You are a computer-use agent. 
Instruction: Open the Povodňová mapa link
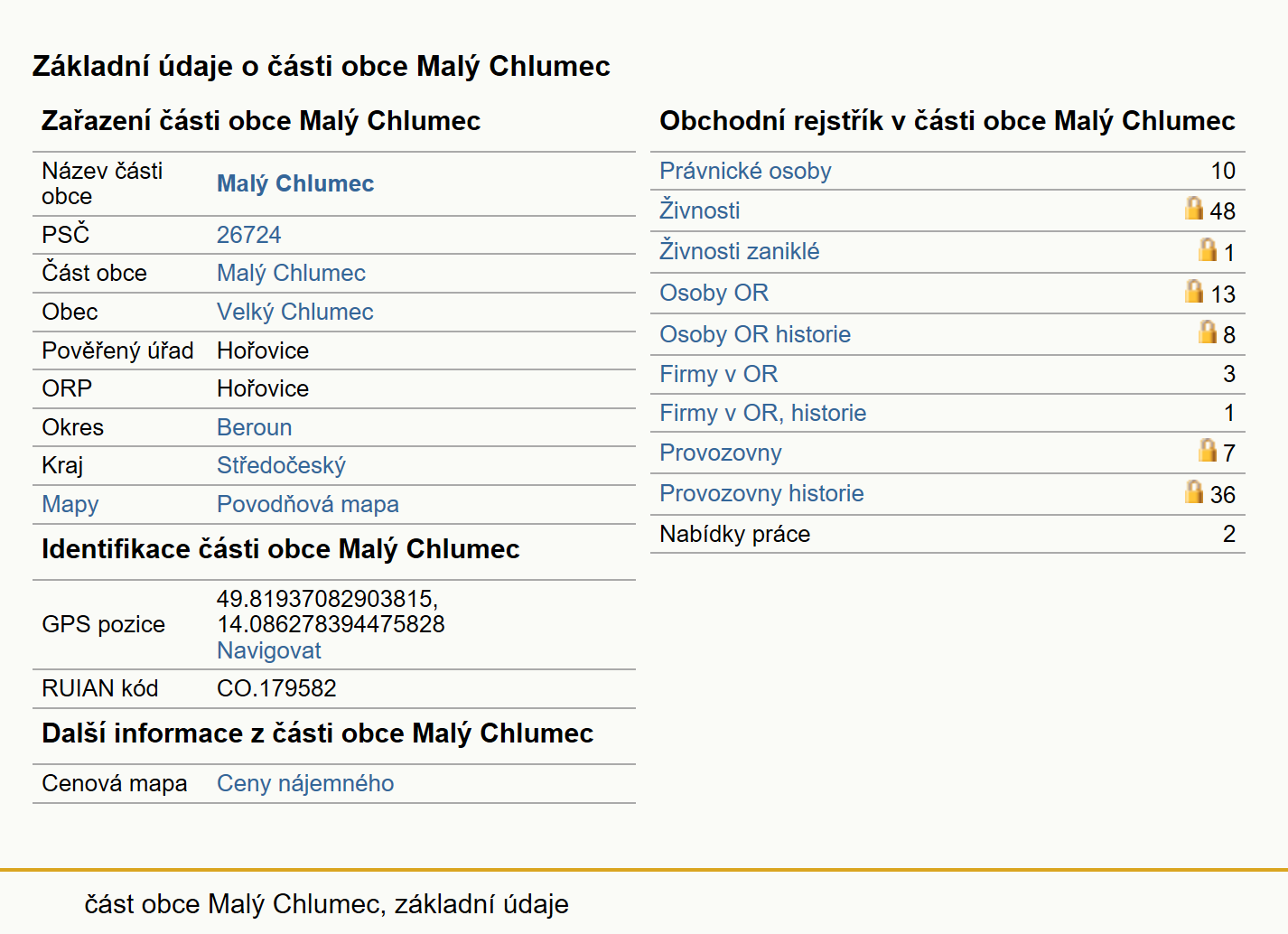coord(308,504)
